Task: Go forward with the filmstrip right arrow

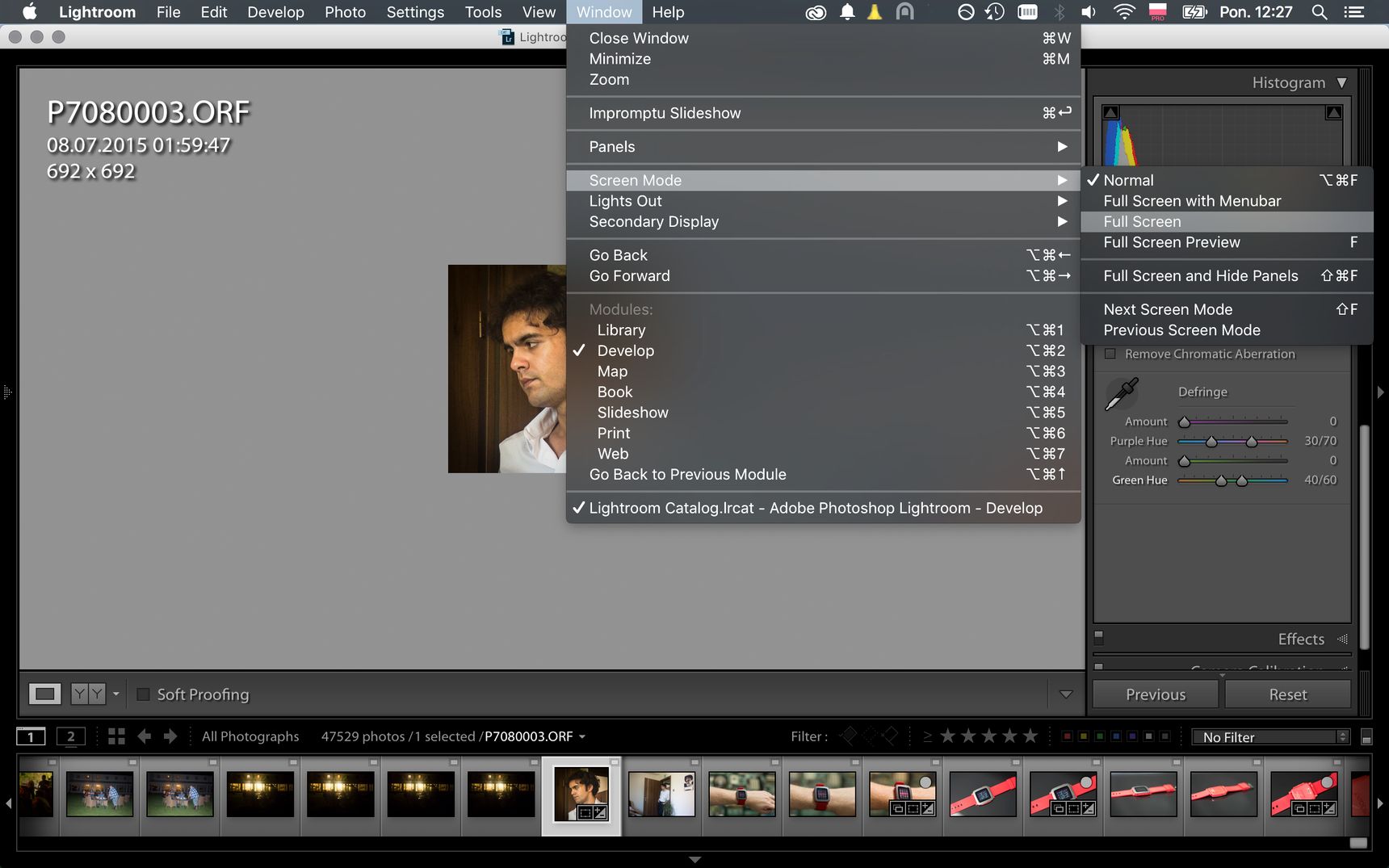Action: (170, 736)
